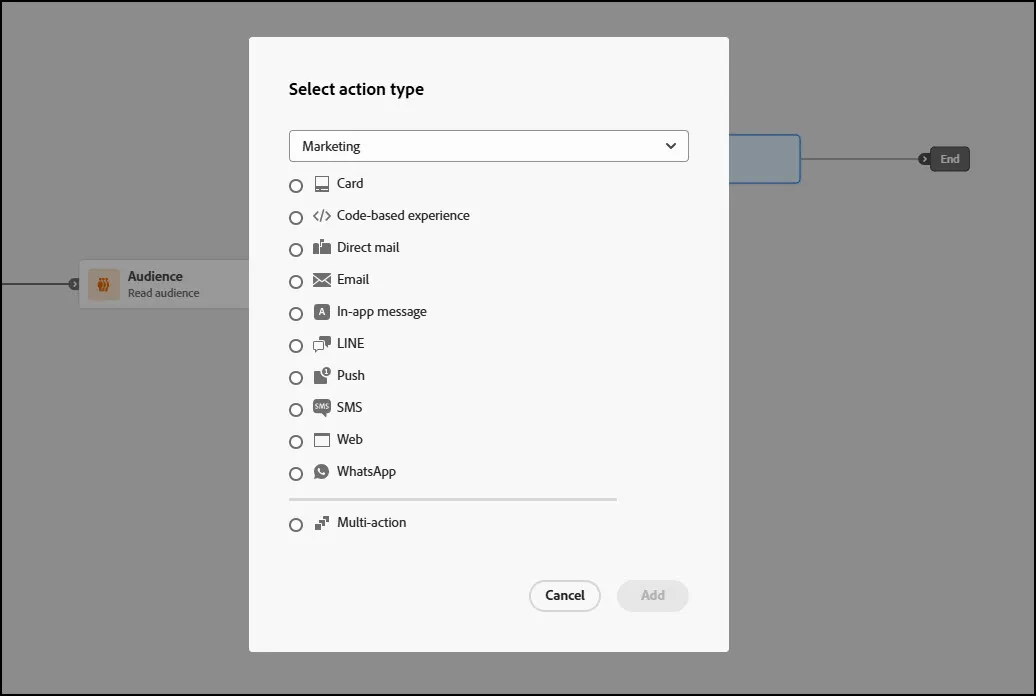Viewport: 1036px width, 696px height.
Task: Click the Code-based experience brackets icon
Action: 322,215
